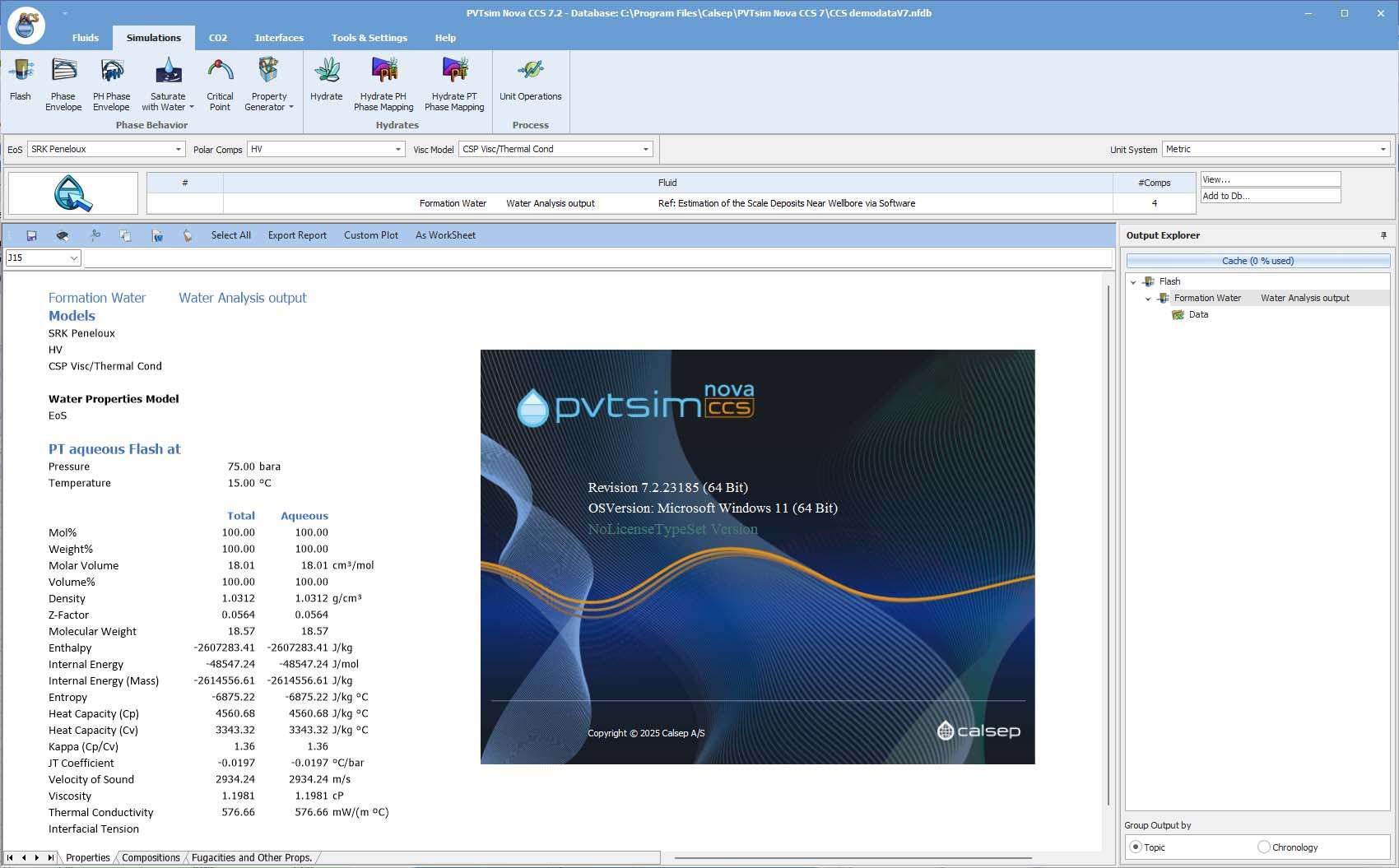Screen dimensions: 1399x868
Task: Click the Cache usage progress bar
Action: click(1257, 261)
